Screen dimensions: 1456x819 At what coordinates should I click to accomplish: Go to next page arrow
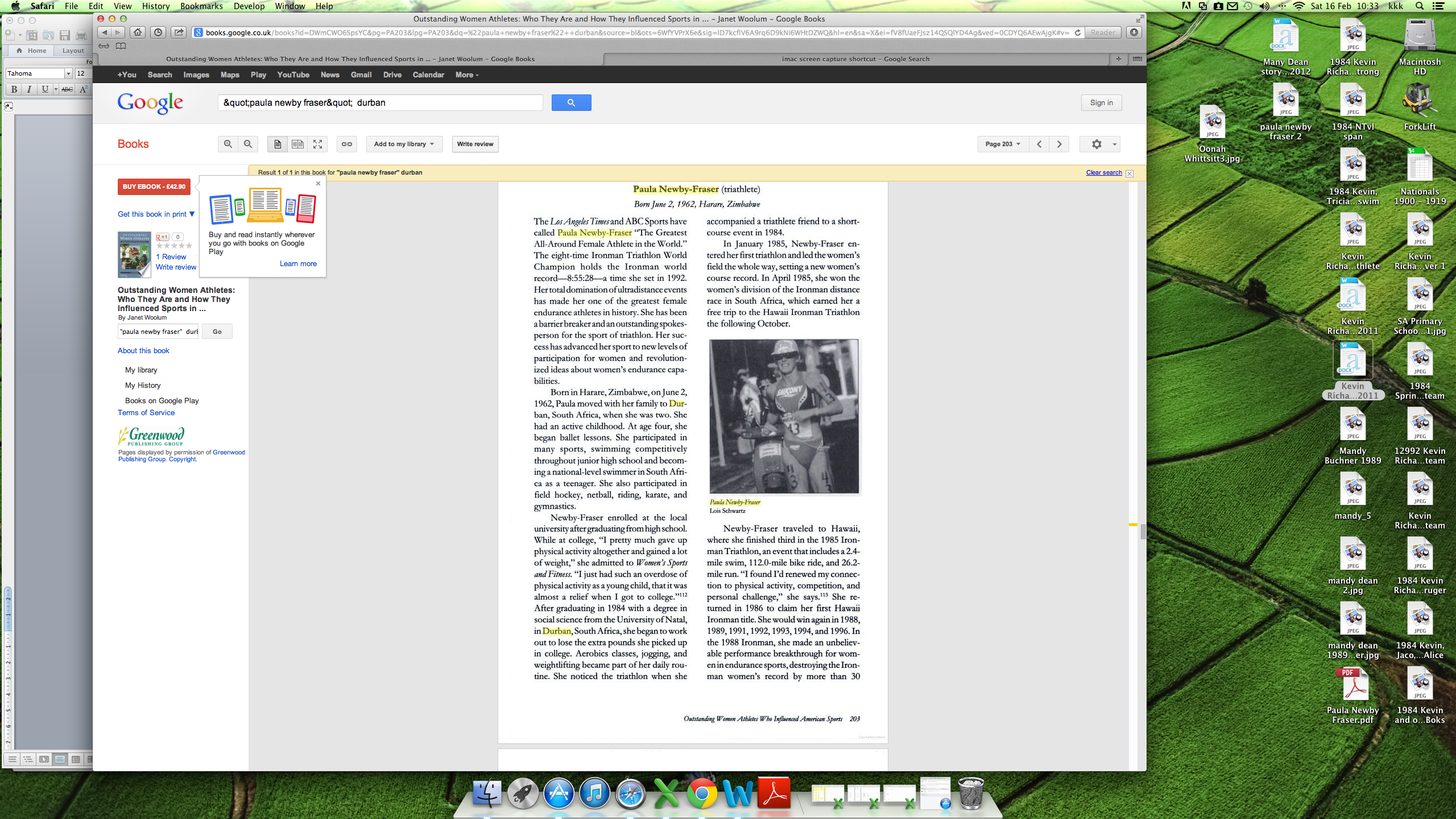point(1059,144)
